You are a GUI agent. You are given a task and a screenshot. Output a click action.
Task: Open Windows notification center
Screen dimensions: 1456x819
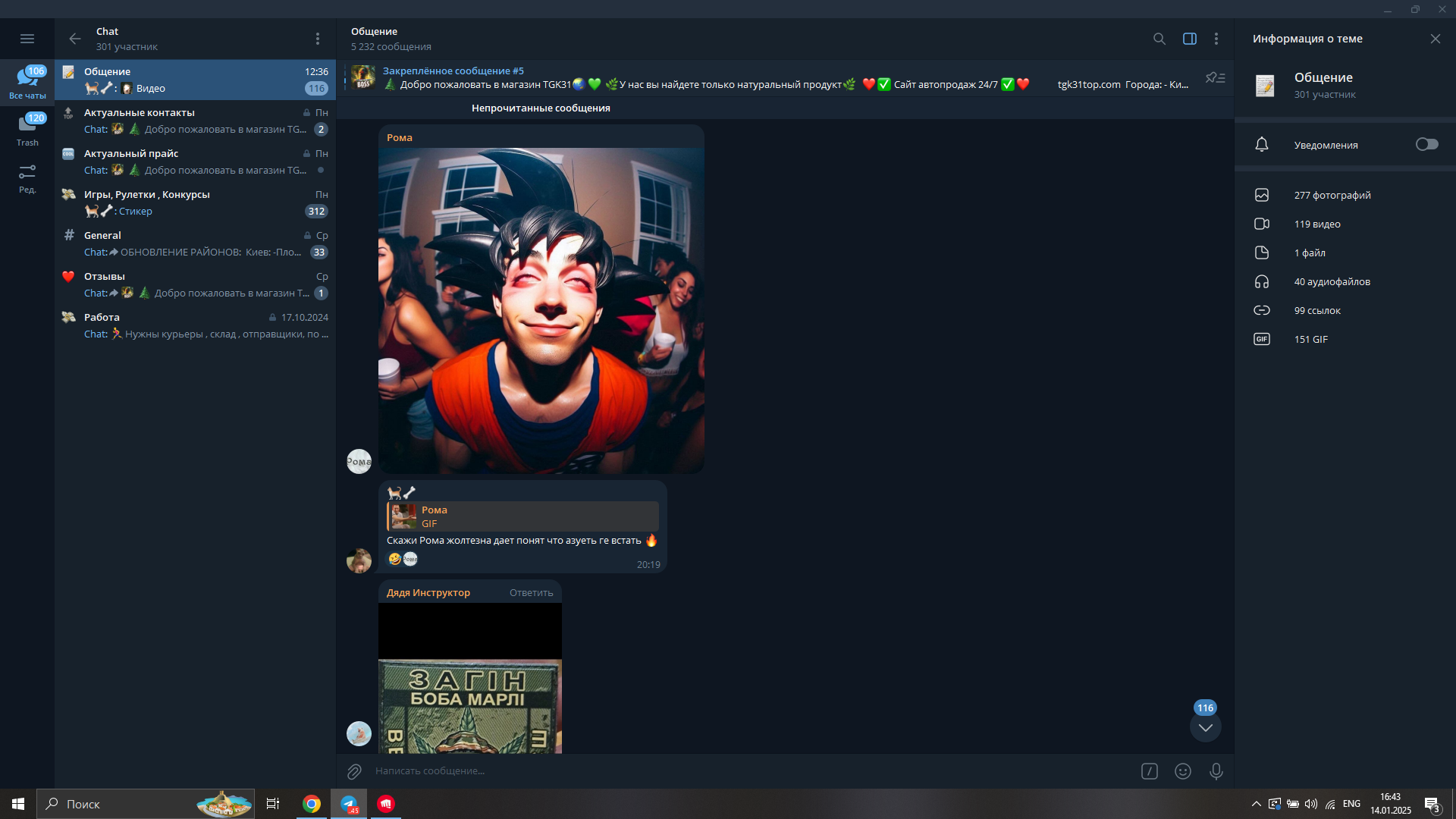1432,805
